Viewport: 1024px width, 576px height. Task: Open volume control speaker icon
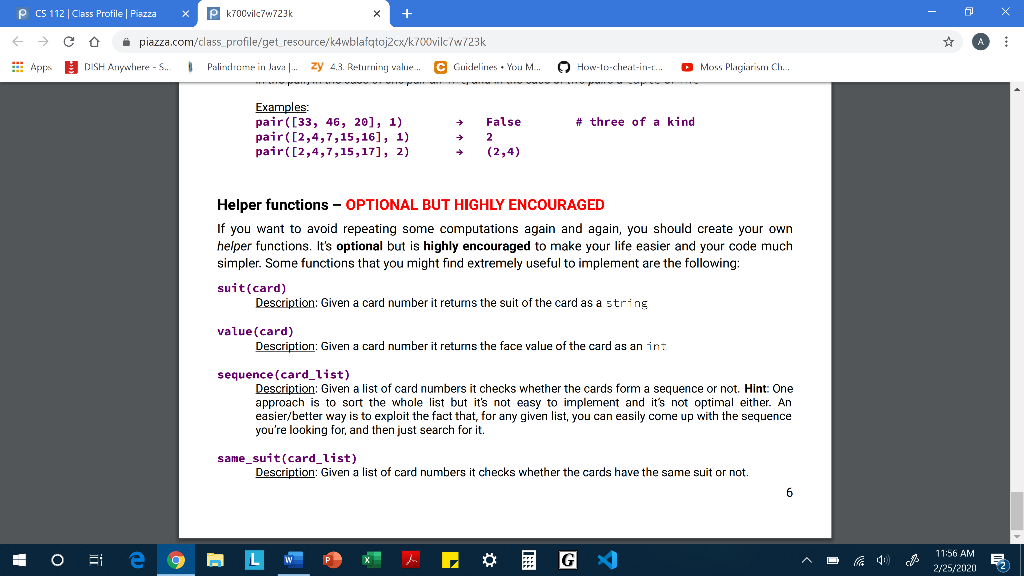click(x=884, y=560)
